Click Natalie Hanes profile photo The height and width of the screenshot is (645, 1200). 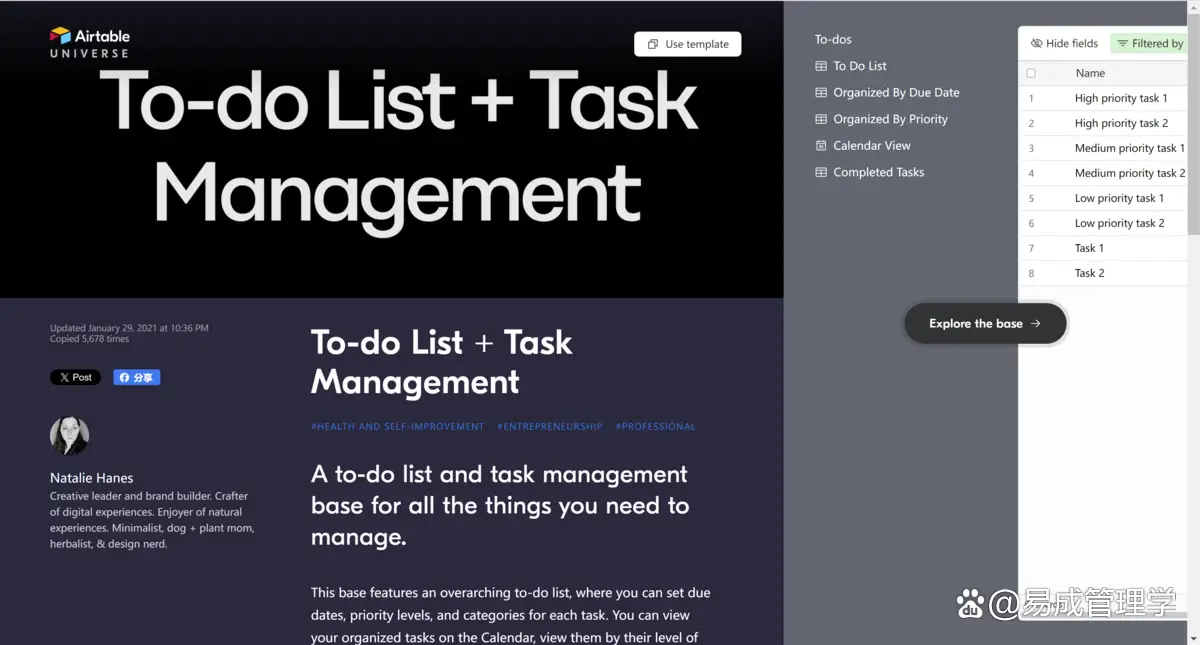click(70, 436)
